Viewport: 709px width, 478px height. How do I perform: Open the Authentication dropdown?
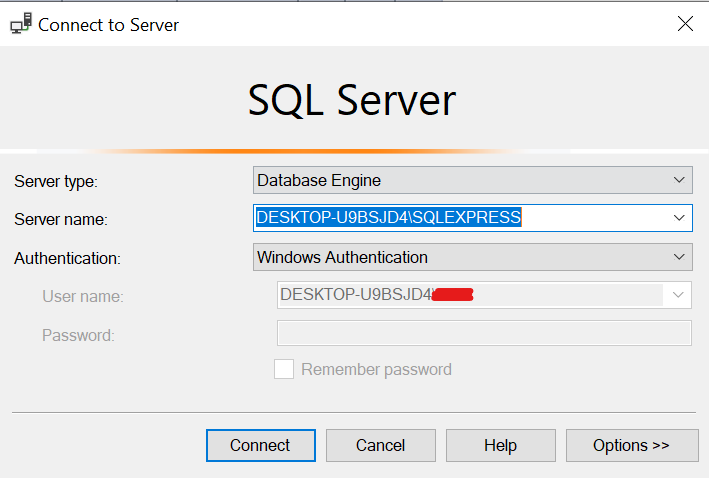473,257
